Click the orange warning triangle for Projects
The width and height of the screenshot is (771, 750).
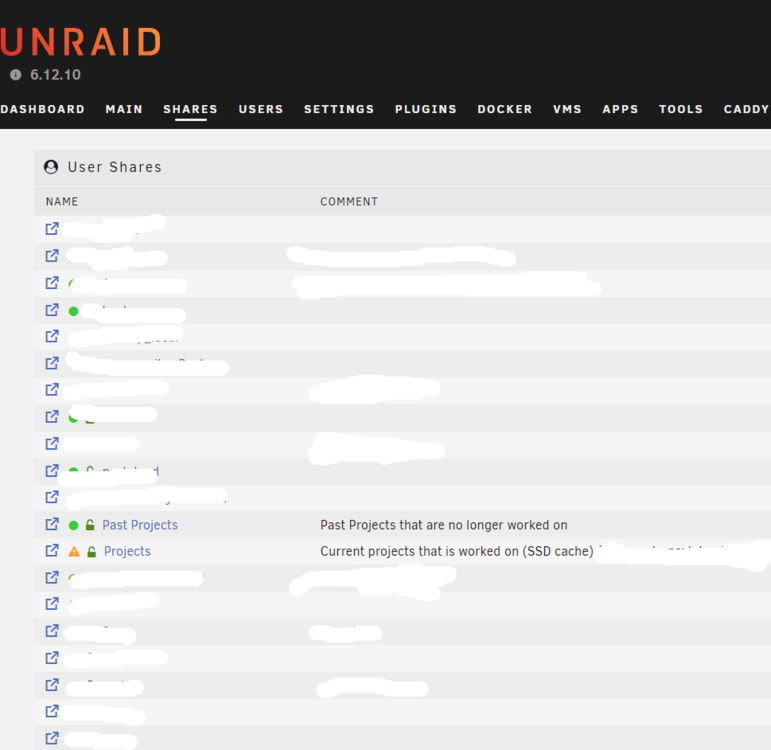tap(74, 552)
